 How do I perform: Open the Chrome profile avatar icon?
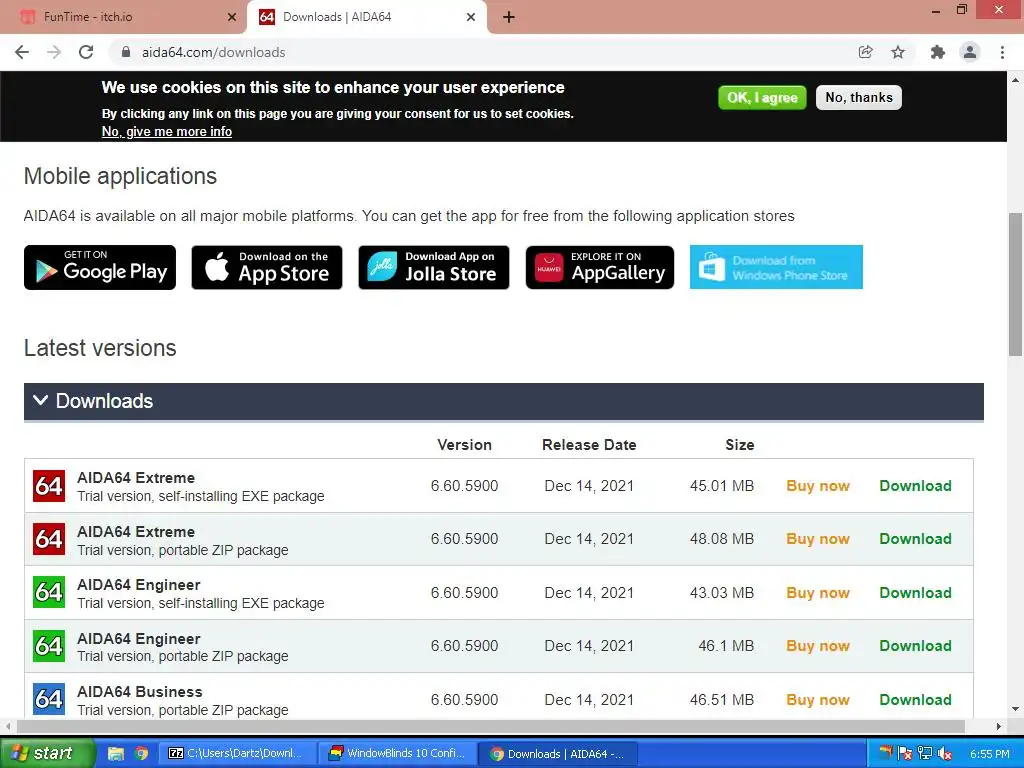[x=970, y=52]
